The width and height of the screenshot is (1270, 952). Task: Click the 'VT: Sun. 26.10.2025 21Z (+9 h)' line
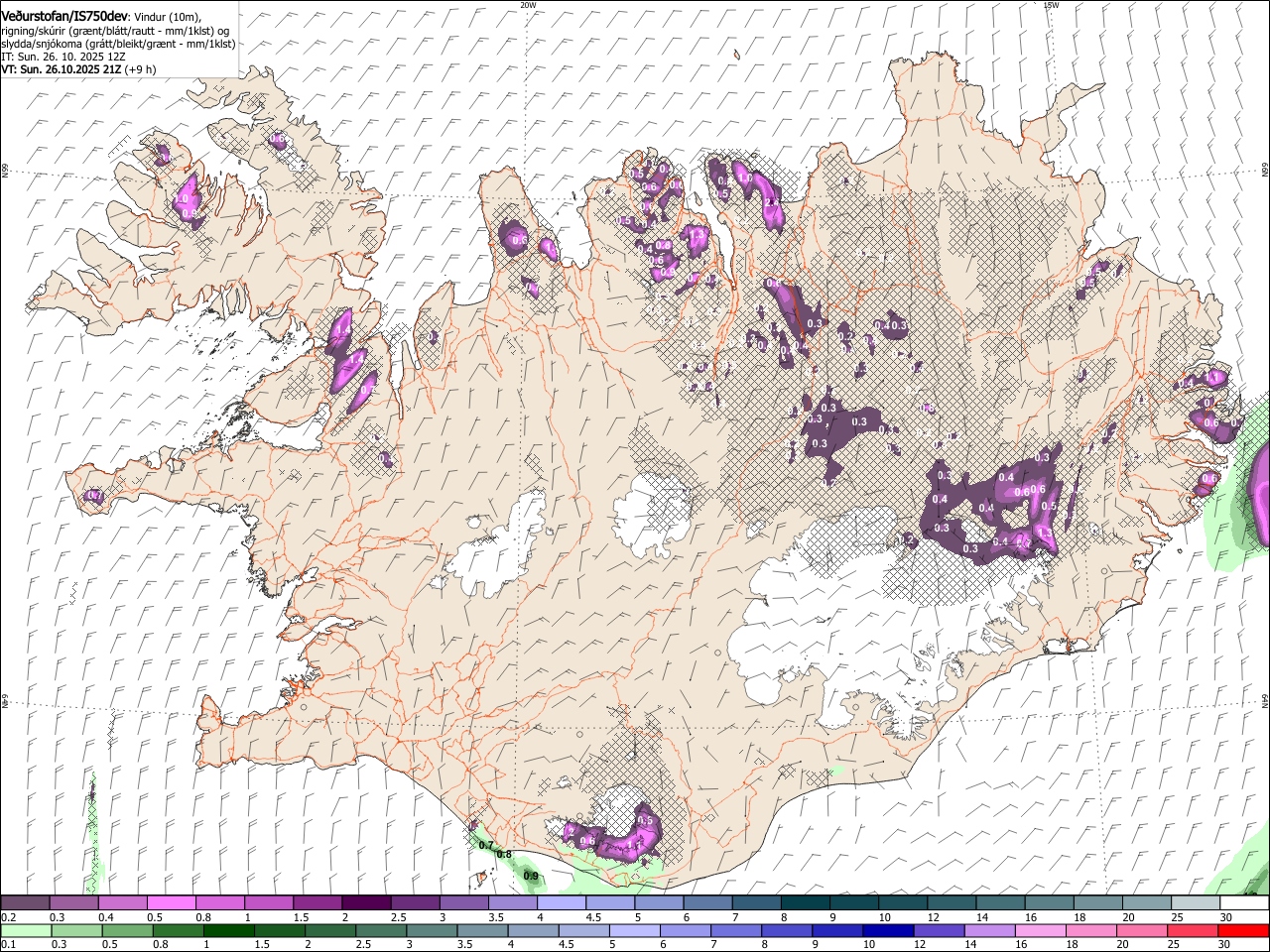pyautogui.click(x=78, y=69)
